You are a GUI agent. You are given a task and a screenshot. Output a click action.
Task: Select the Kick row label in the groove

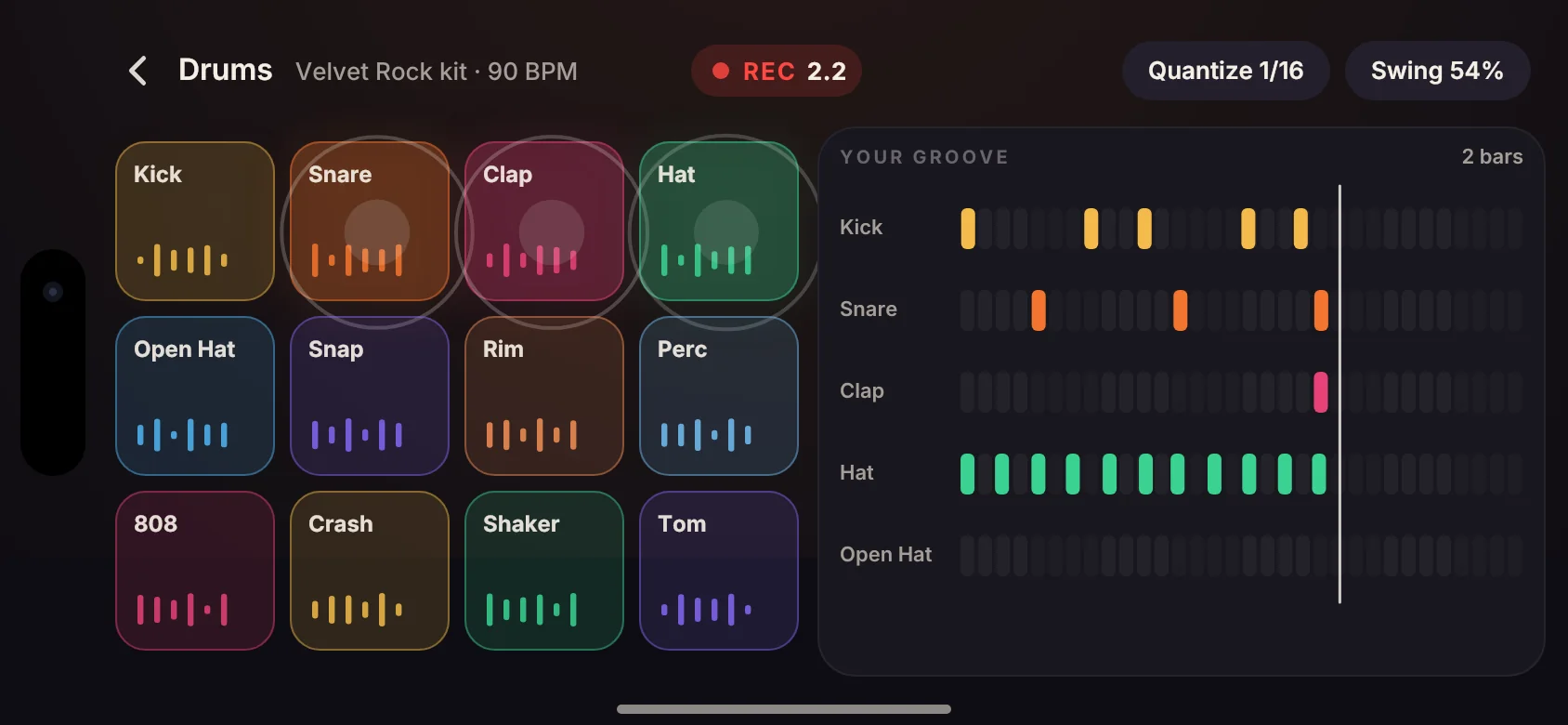coord(861,227)
